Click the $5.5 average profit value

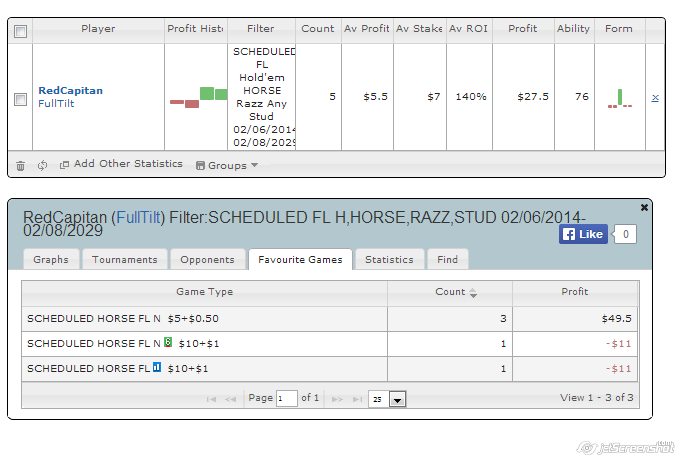[376, 96]
